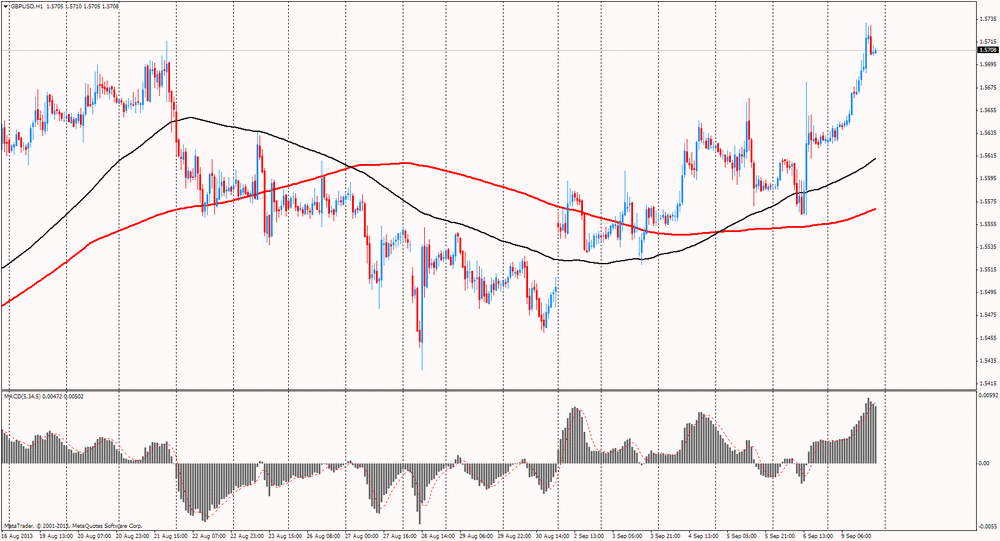The image size is (1000, 541).
Task: Click the MACD scale value -0.0055
Action: pyautogui.click(x=988, y=527)
